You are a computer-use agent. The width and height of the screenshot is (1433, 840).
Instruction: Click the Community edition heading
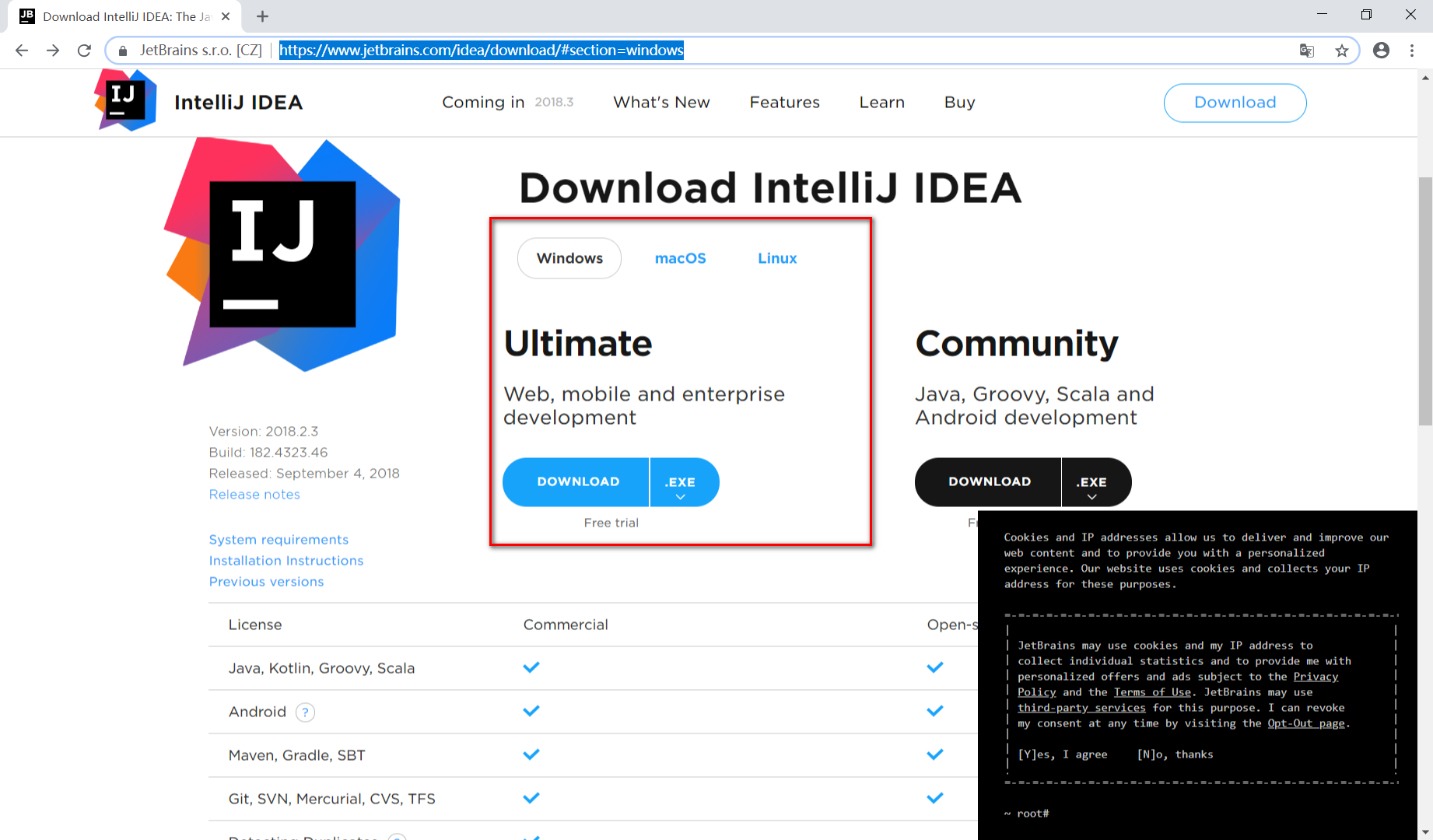(x=1017, y=344)
